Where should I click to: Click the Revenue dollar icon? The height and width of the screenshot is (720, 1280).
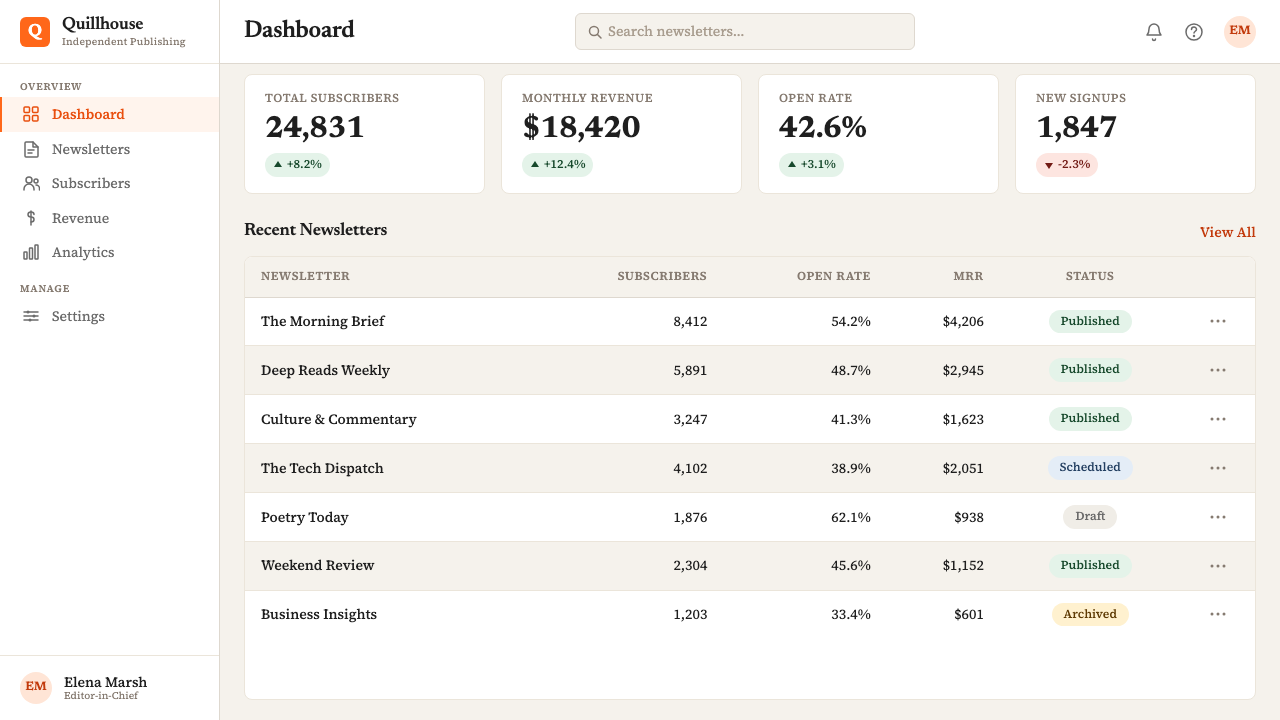[x=31, y=218]
